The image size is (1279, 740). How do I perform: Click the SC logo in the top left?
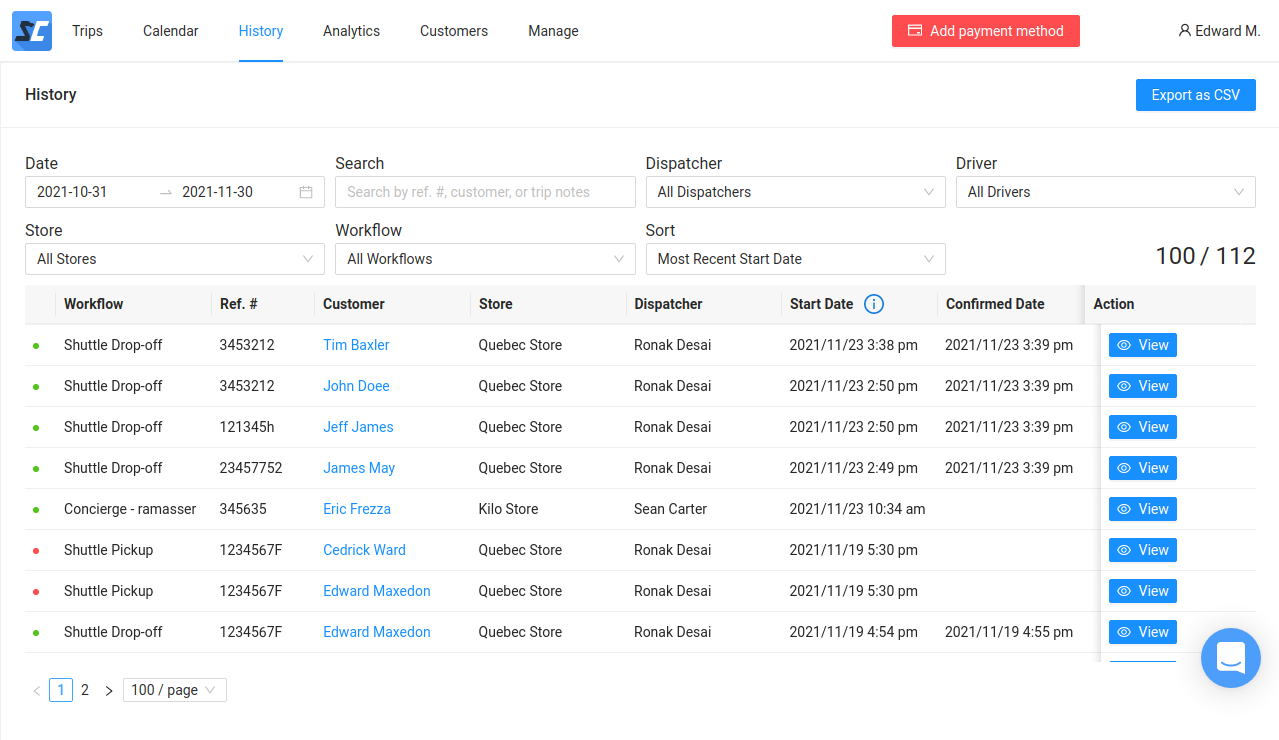pyautogui.click(x=31, y=31)
